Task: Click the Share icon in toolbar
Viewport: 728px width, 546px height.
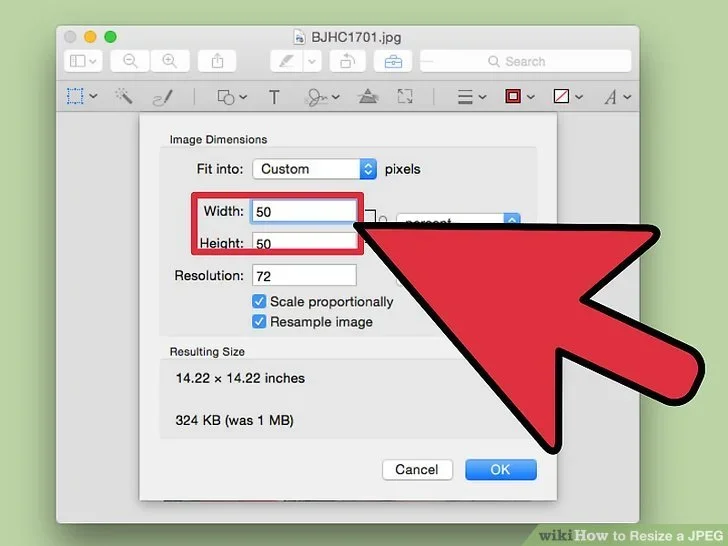Action: coord(217,61)
